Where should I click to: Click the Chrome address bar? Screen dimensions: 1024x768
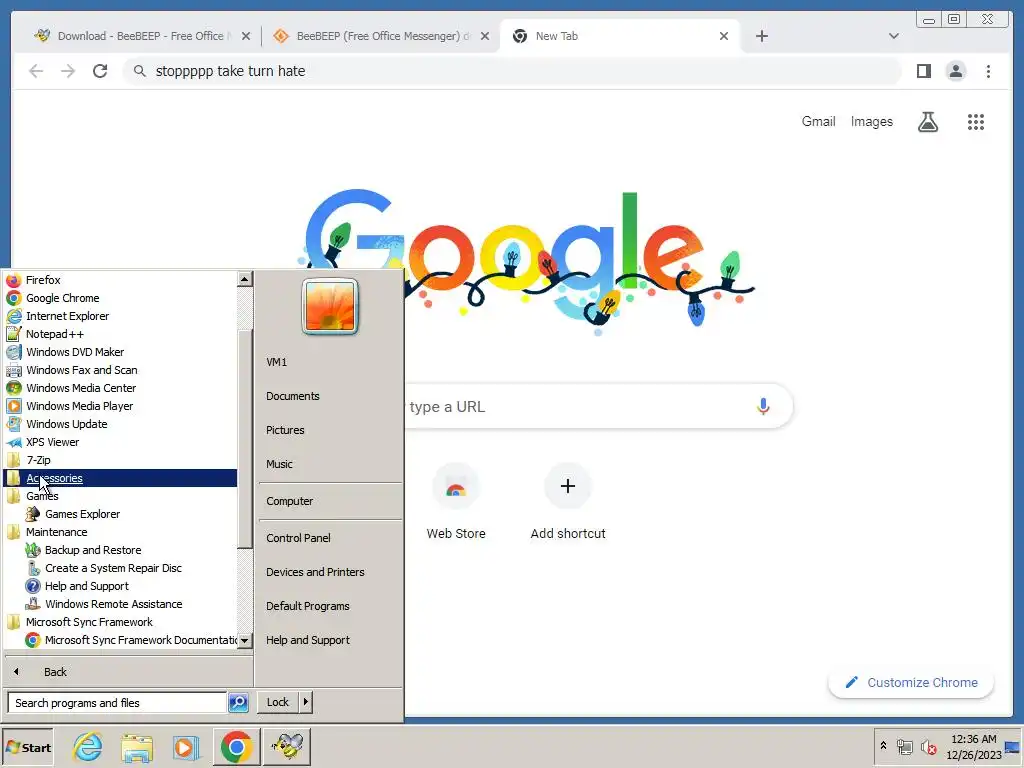[x=512, y=71]
